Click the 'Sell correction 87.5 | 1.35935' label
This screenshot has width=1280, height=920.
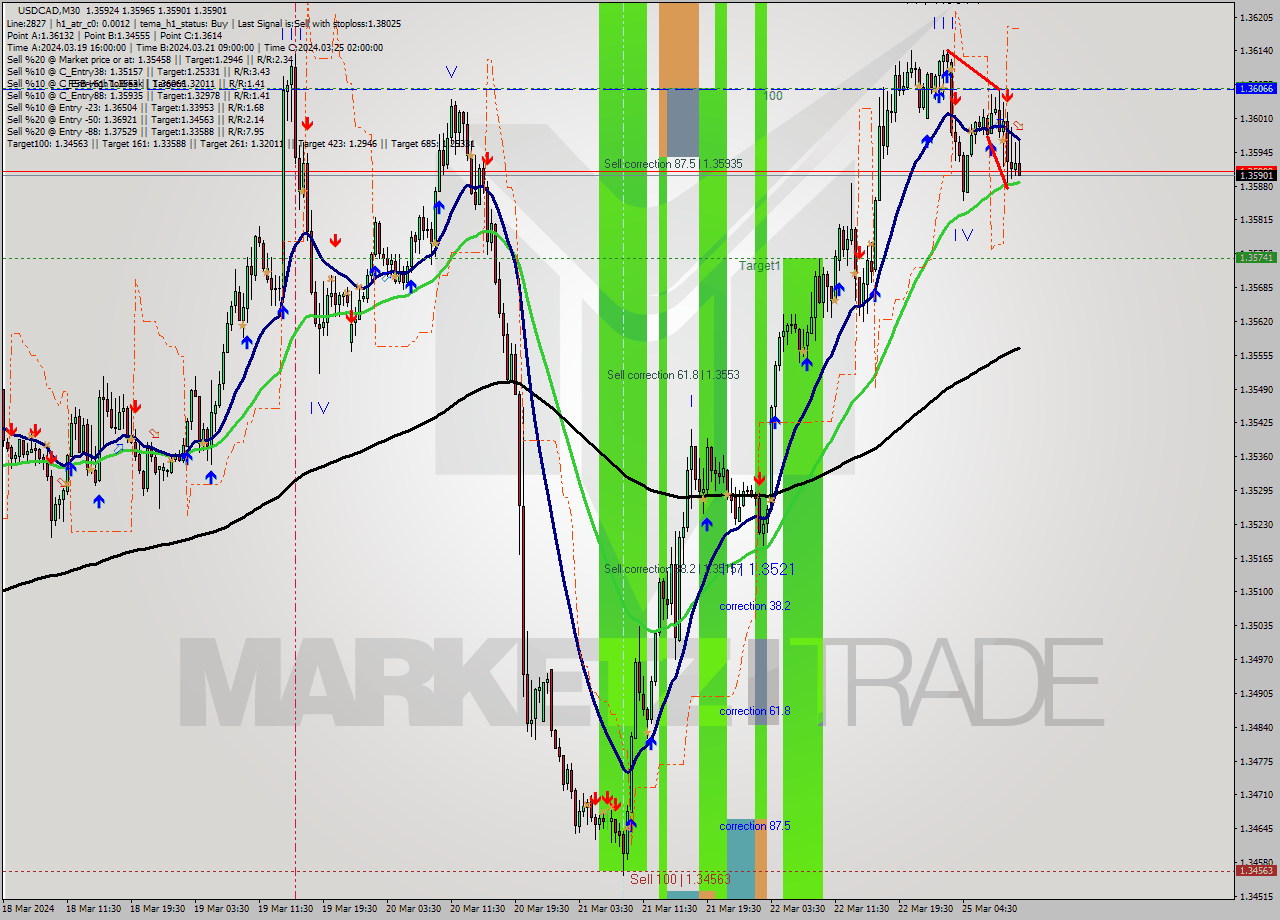(673, 163)
